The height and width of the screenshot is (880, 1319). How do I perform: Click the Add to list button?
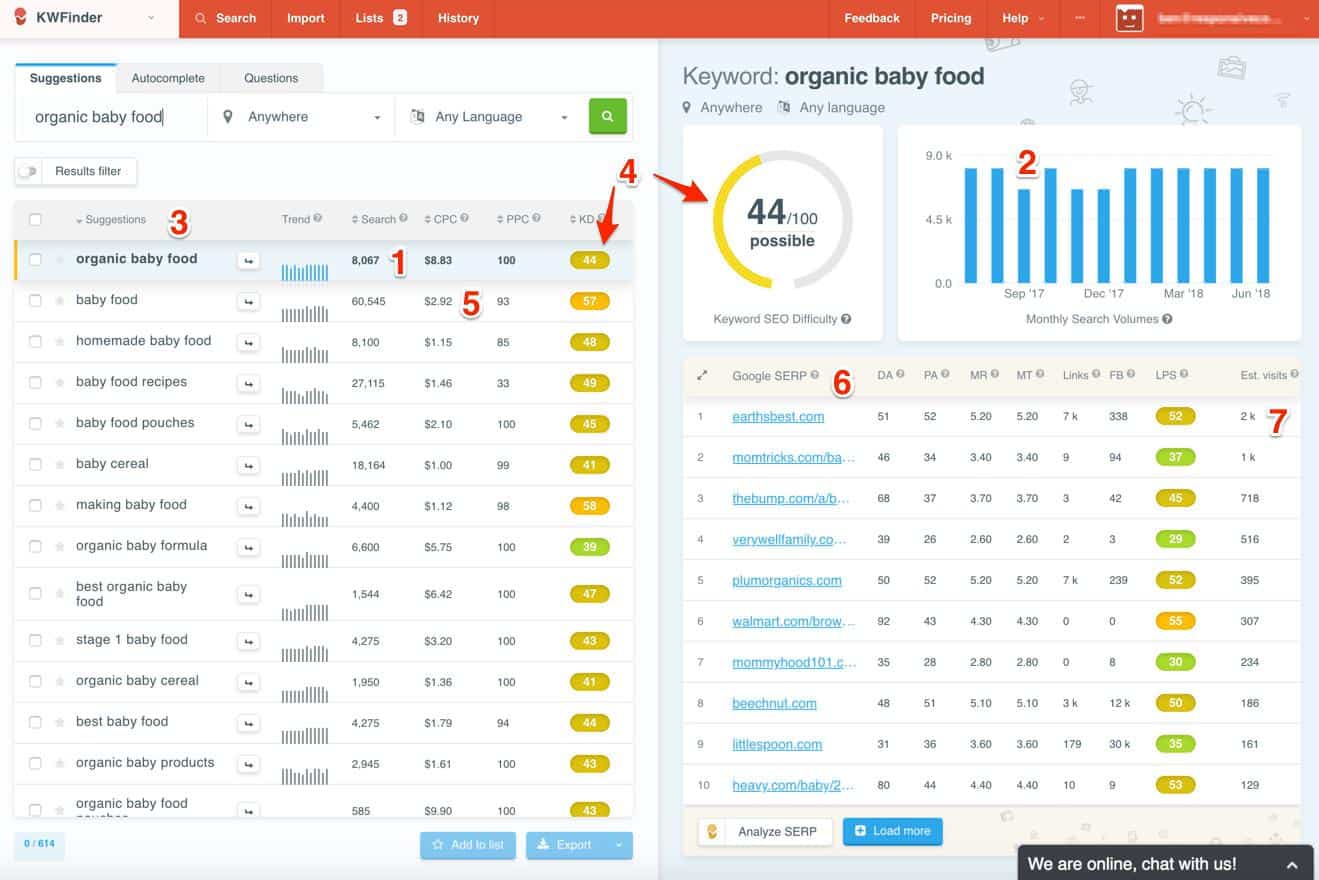tap(468, 845)
